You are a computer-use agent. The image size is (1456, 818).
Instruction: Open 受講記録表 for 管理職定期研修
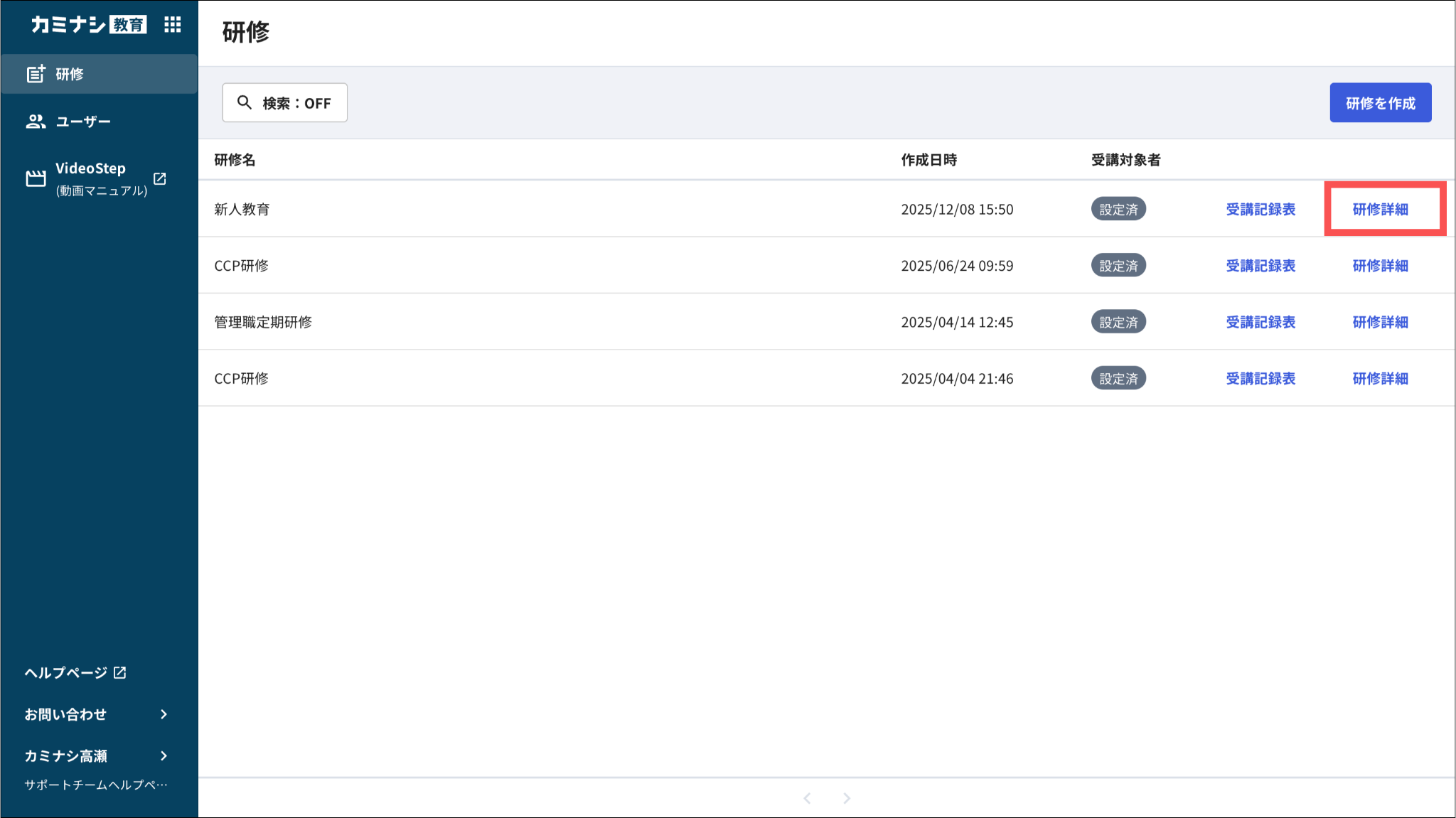pyautogui.click(x=1260, y=322)
